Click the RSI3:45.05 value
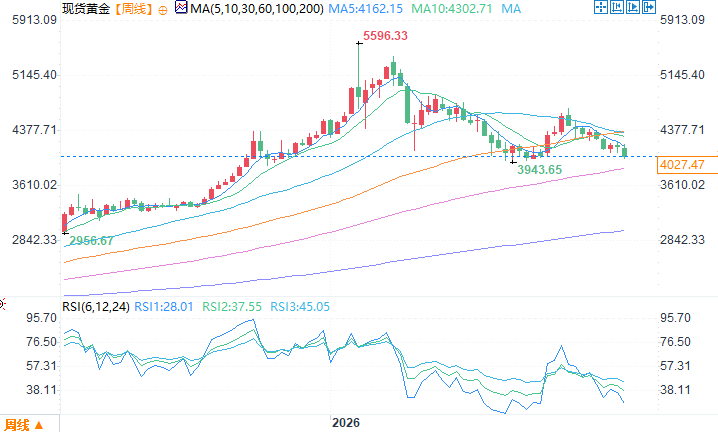The image size is (718, 432). coord(300,306)
